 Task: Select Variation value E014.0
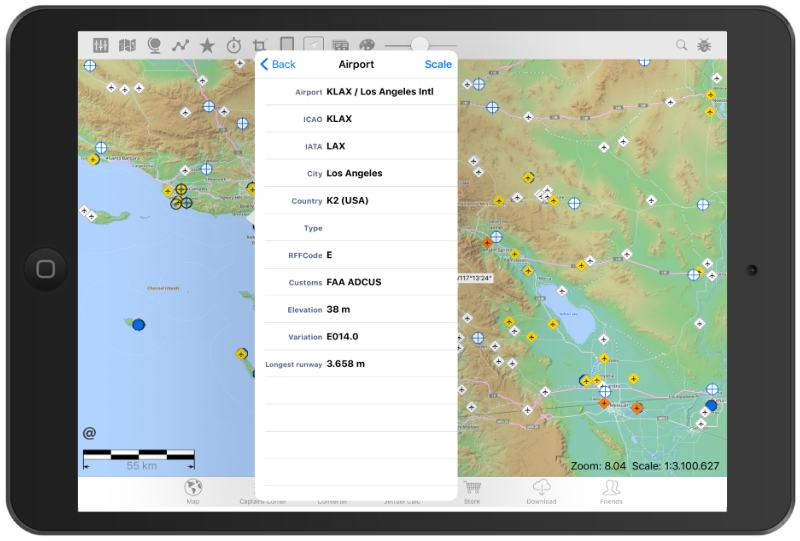click(x=342, y=337)
